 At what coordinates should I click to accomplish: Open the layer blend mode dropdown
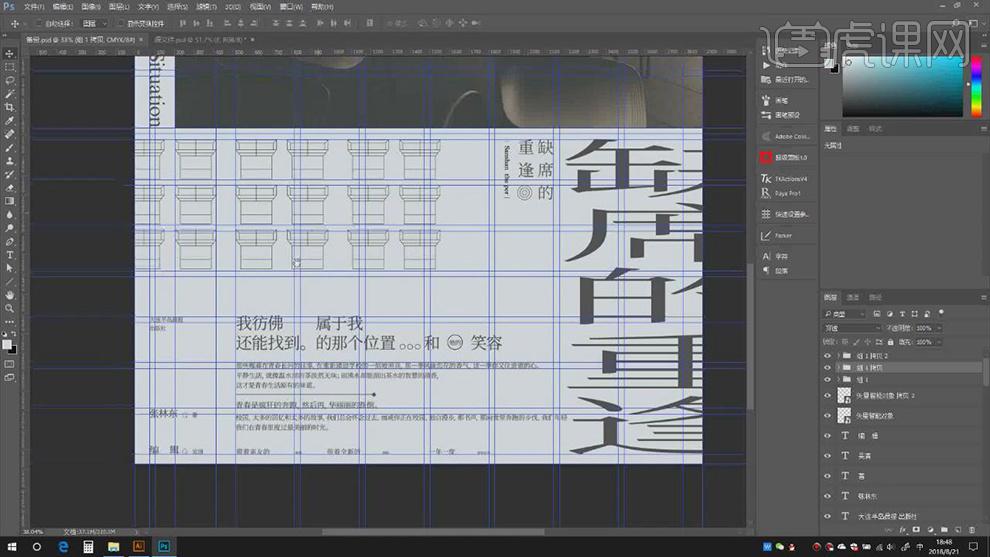[x=852, y=328]
